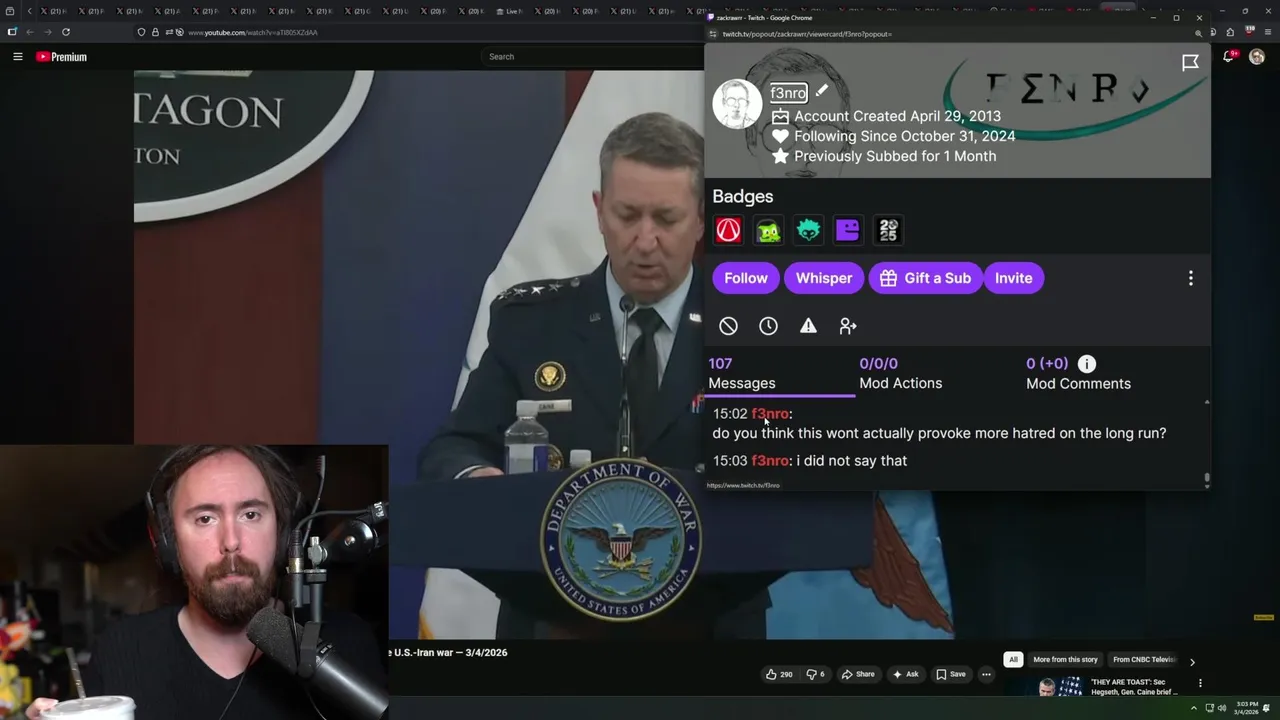Open the three-dot more options on viewer card
This screenshot has width=1280, height=720.
(1190, 278)
